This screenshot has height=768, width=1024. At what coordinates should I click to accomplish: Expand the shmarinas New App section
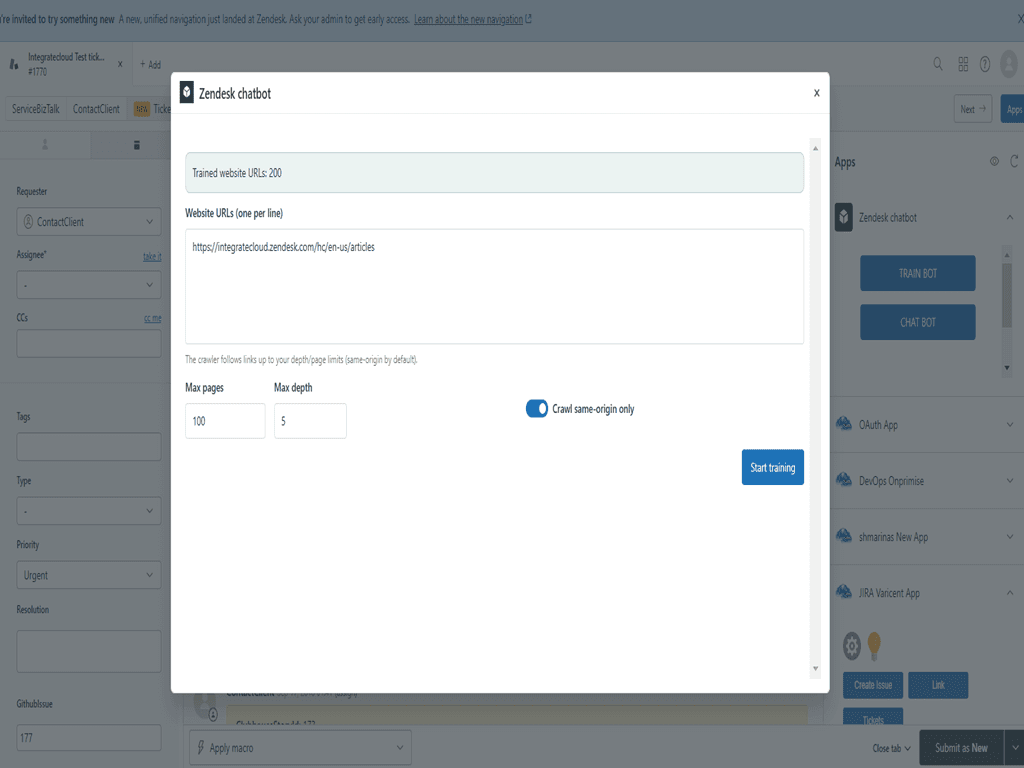pyautogui.click(x=1010, y=537)
